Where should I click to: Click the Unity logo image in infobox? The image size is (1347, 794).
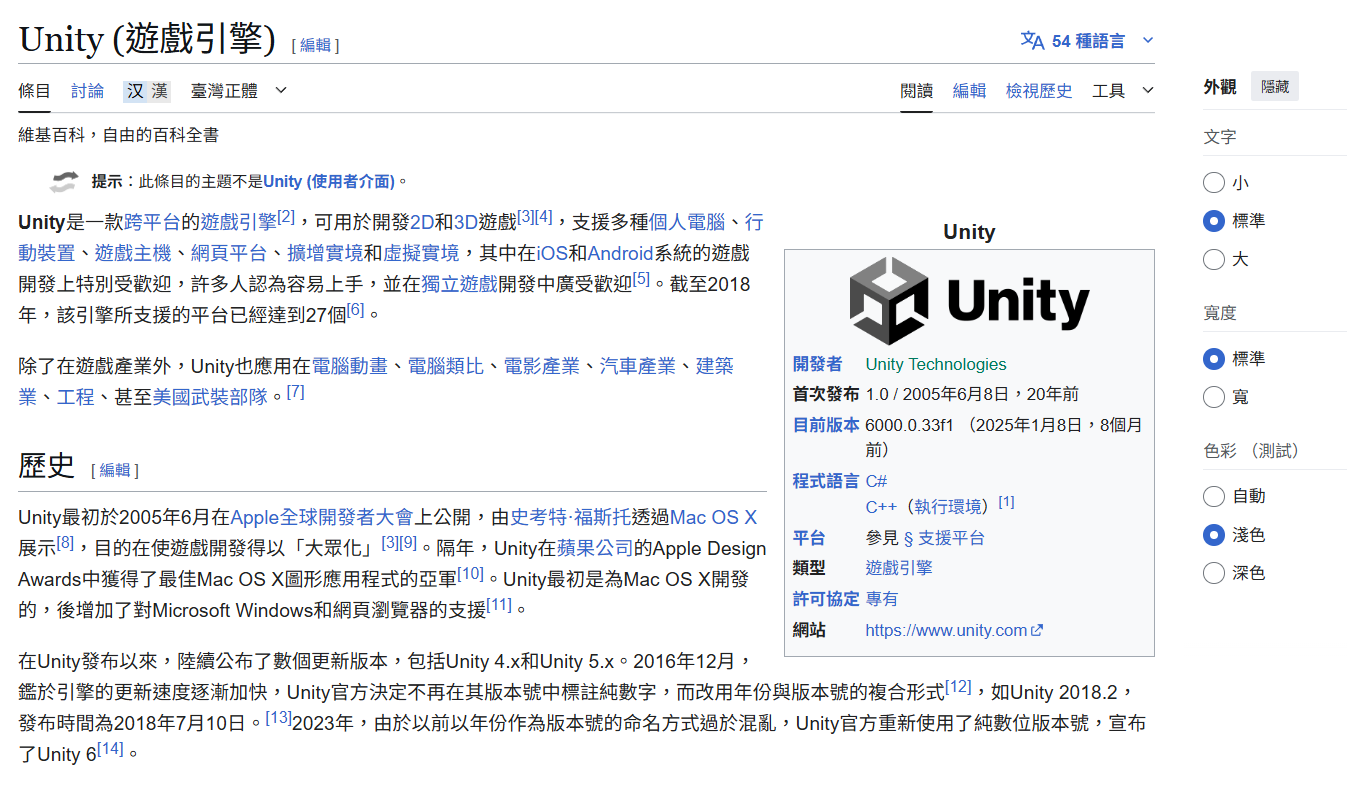click(968, 301)
